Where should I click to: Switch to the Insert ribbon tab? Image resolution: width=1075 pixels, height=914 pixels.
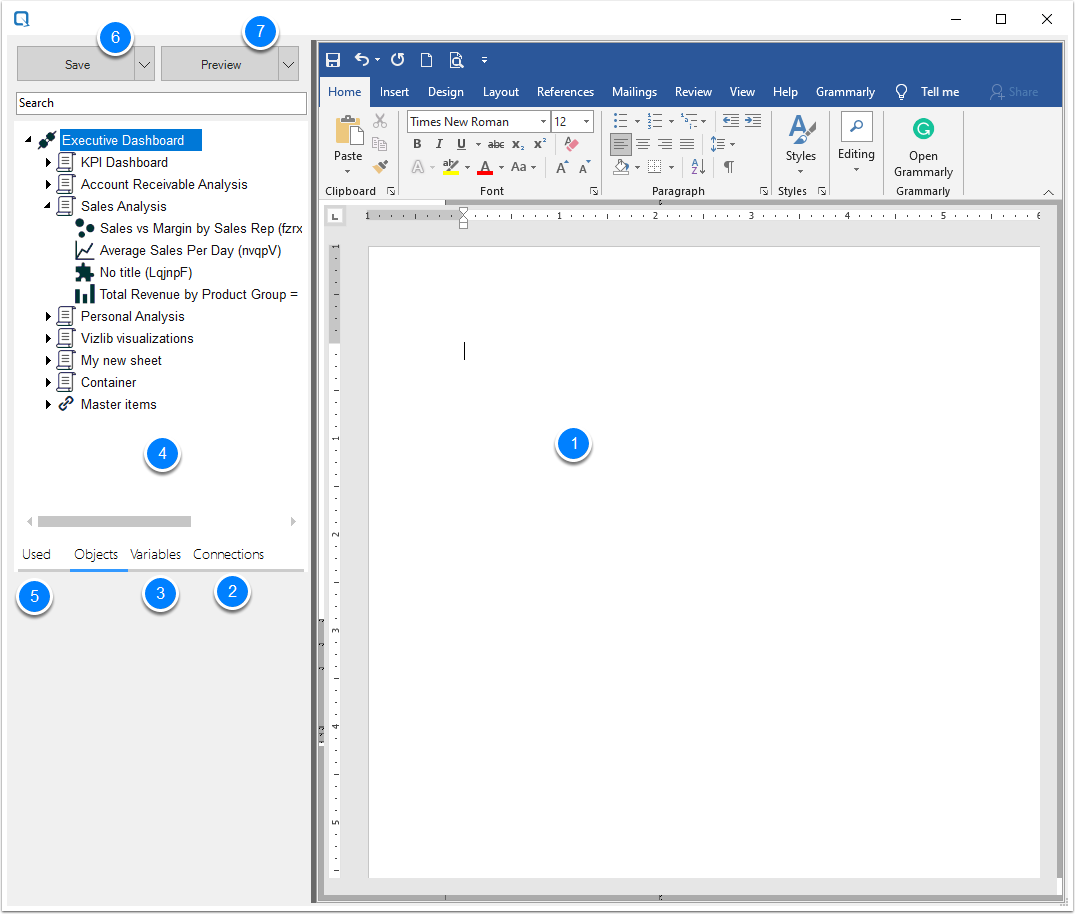(394, 91)
